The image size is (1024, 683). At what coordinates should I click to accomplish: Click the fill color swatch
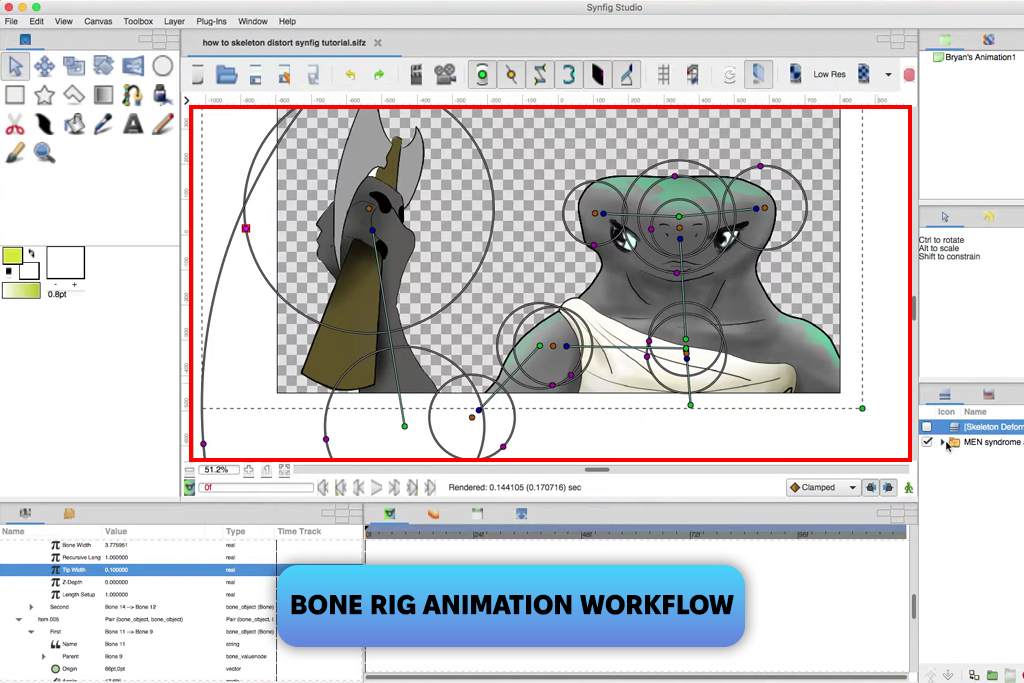tap(29, 271)
